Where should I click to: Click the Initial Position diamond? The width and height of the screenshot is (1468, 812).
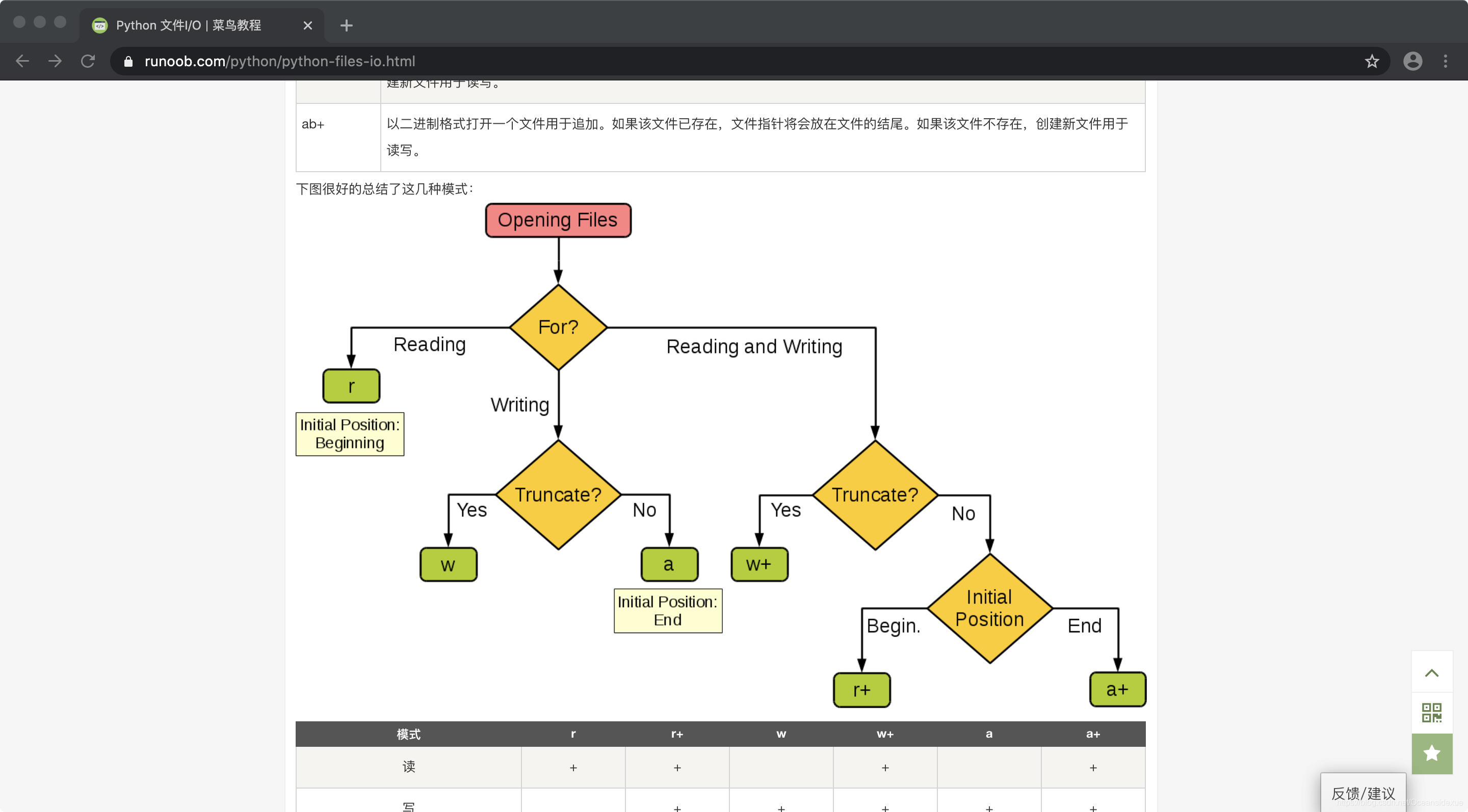[x=990, y=609]
